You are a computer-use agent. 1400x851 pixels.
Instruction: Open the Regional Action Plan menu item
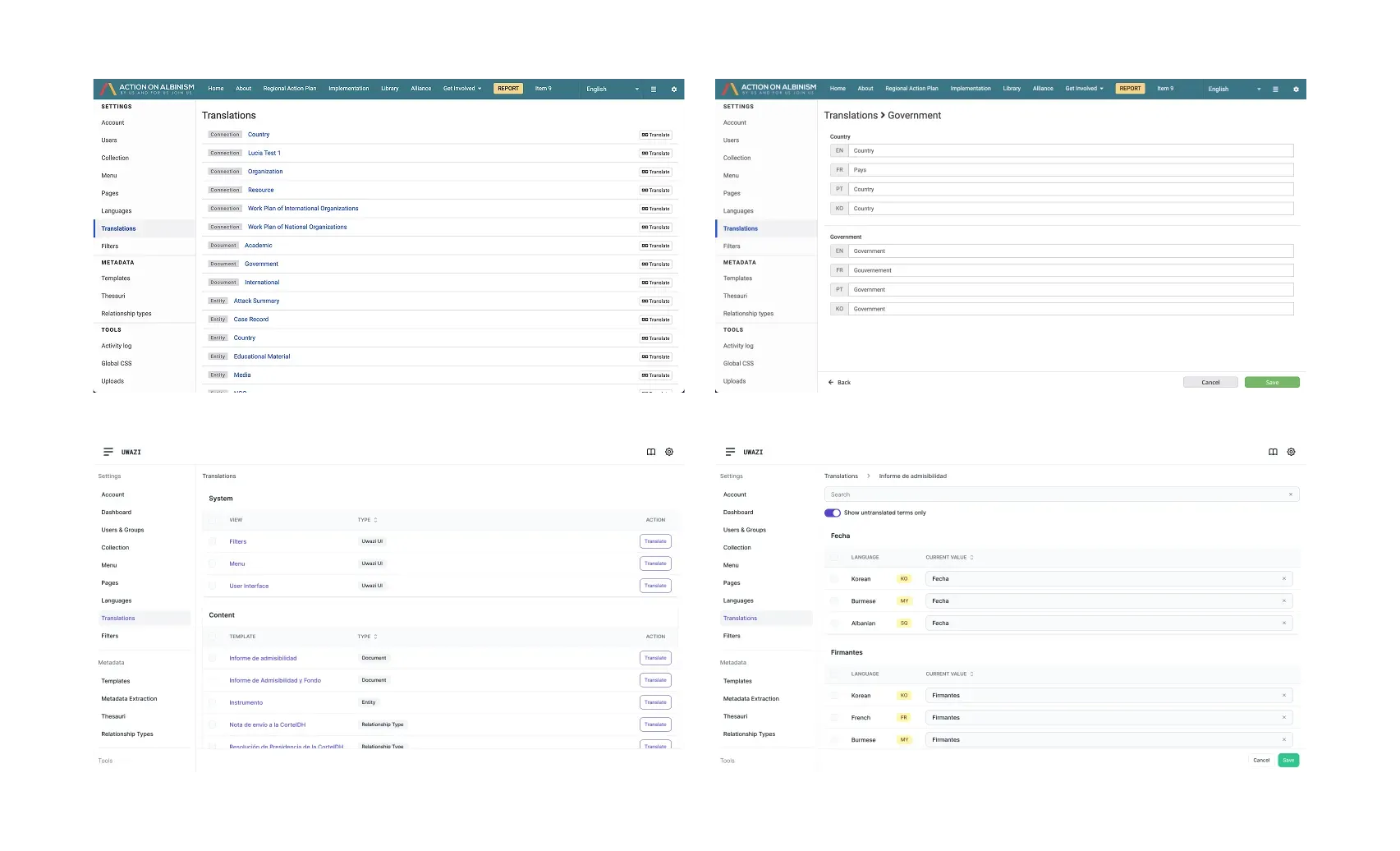pyautogui.click(x=289, y=89)
